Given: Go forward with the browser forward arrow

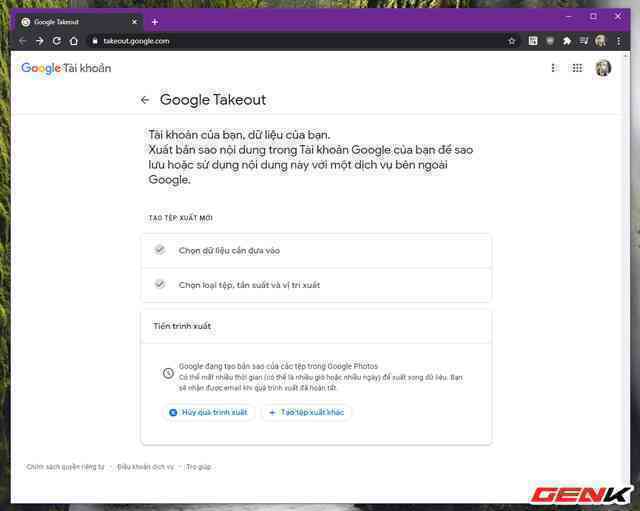Looking at the screenshot, I should (x=40, y=41).
